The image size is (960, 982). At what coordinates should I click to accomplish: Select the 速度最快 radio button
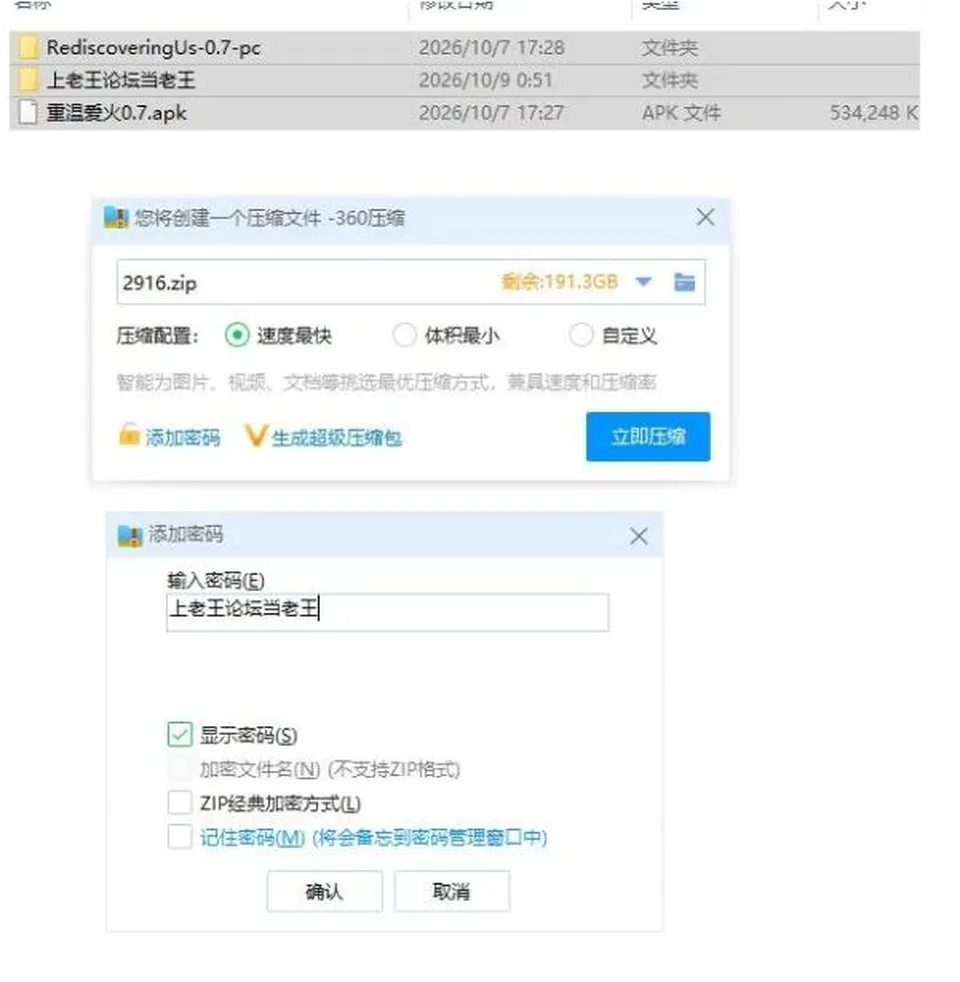click(x=237, y=335)
